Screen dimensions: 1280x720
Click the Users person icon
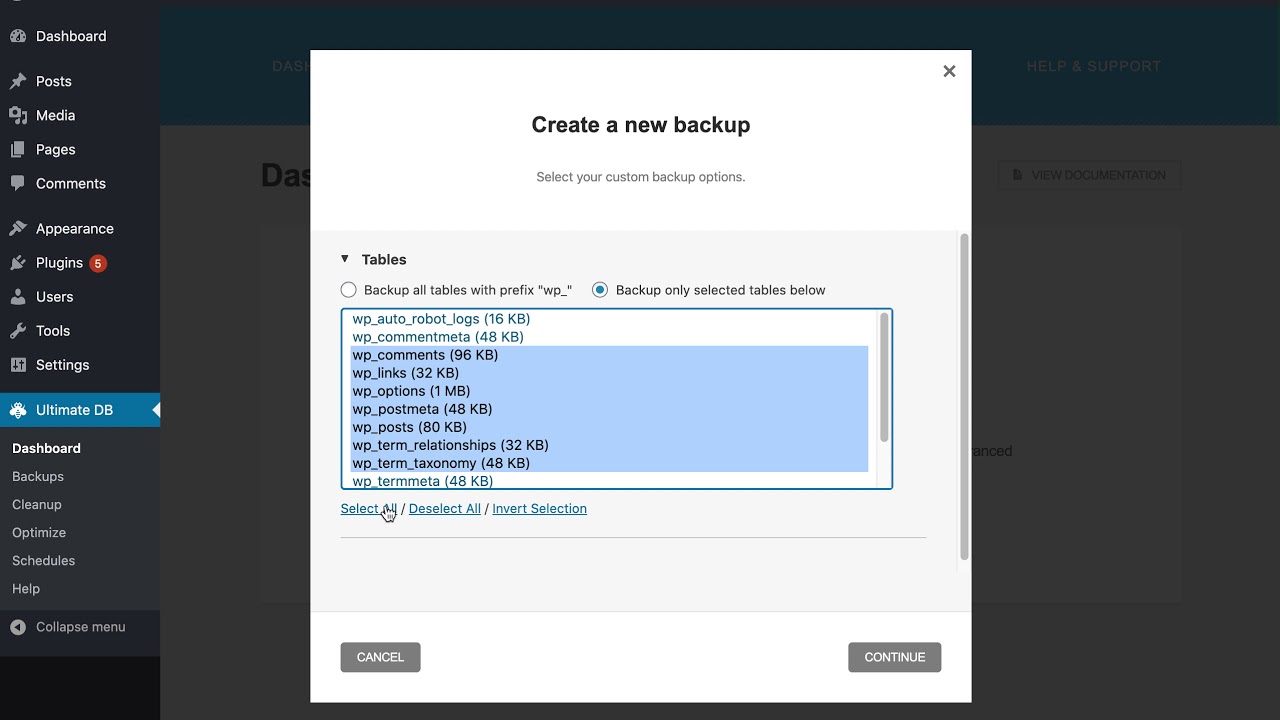tap(18, 296)
